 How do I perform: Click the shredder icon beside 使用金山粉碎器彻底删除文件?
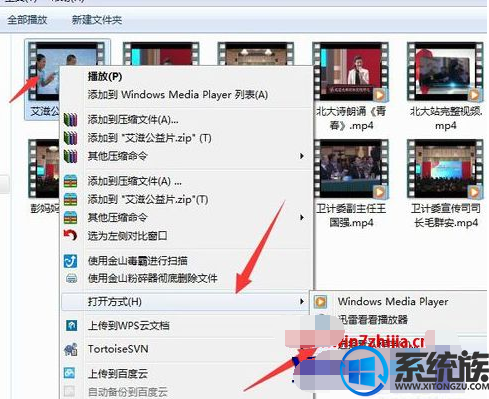[x=71, y=278]
